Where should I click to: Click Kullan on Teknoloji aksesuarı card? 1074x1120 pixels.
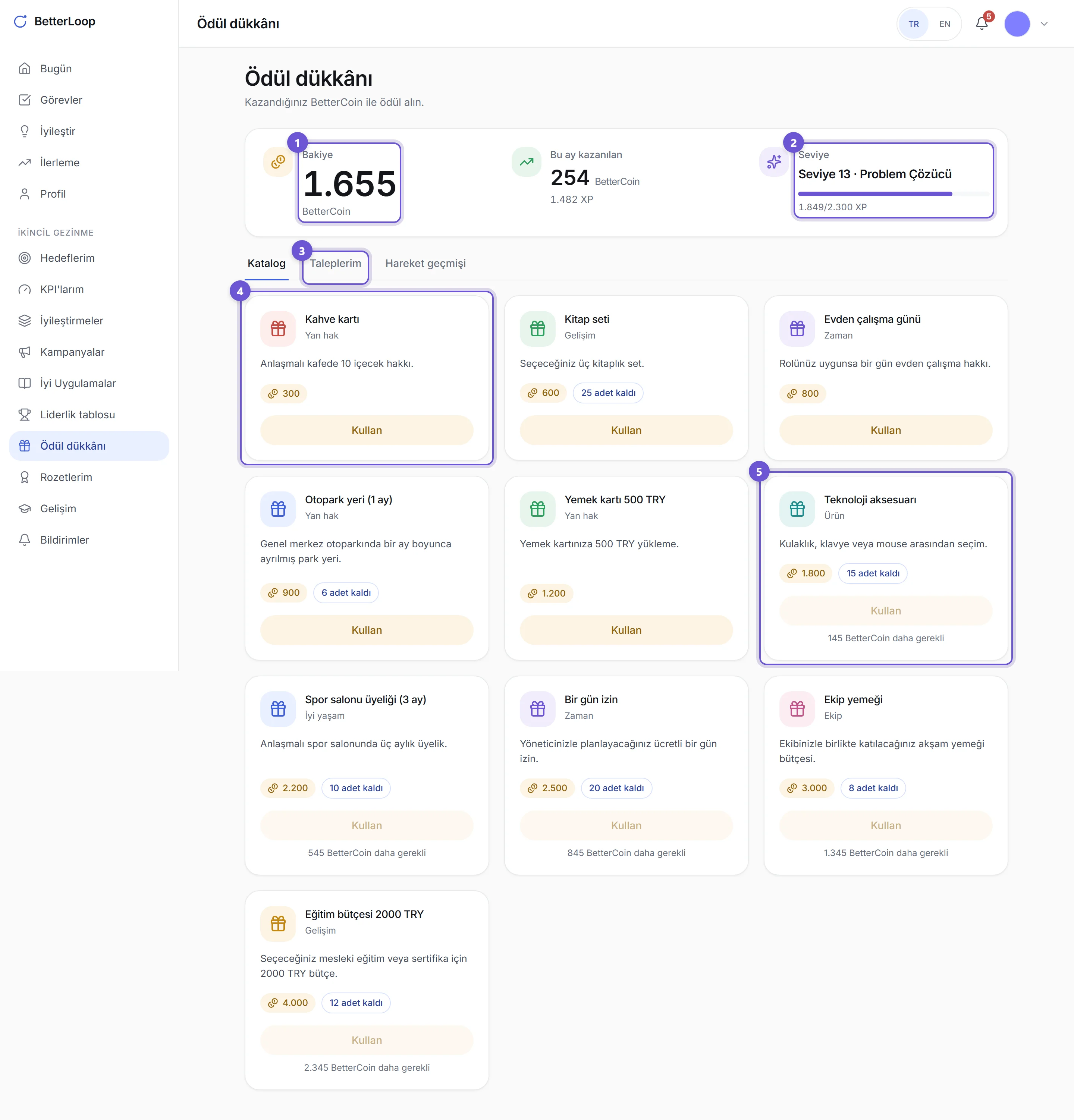[886, 611]
